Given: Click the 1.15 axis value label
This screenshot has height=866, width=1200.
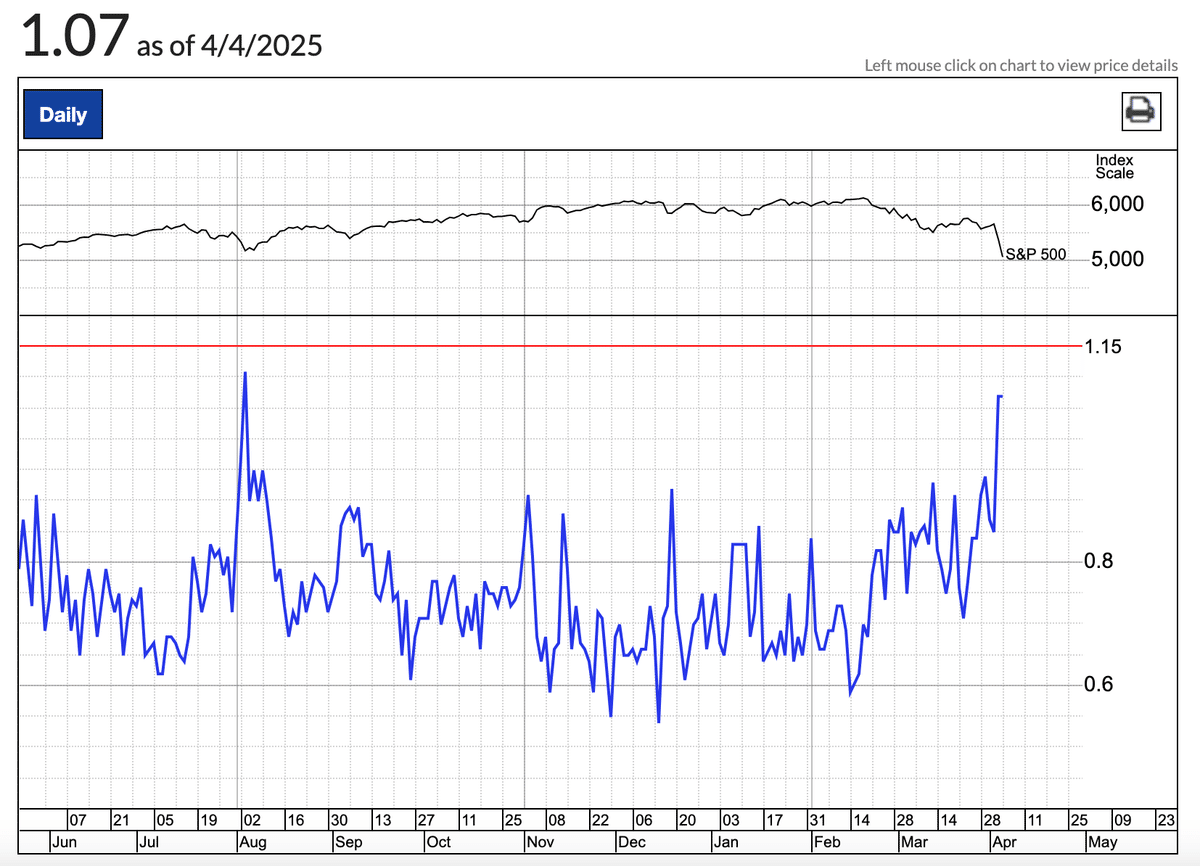Looking at the screenshot, I should click(1103, 347).
